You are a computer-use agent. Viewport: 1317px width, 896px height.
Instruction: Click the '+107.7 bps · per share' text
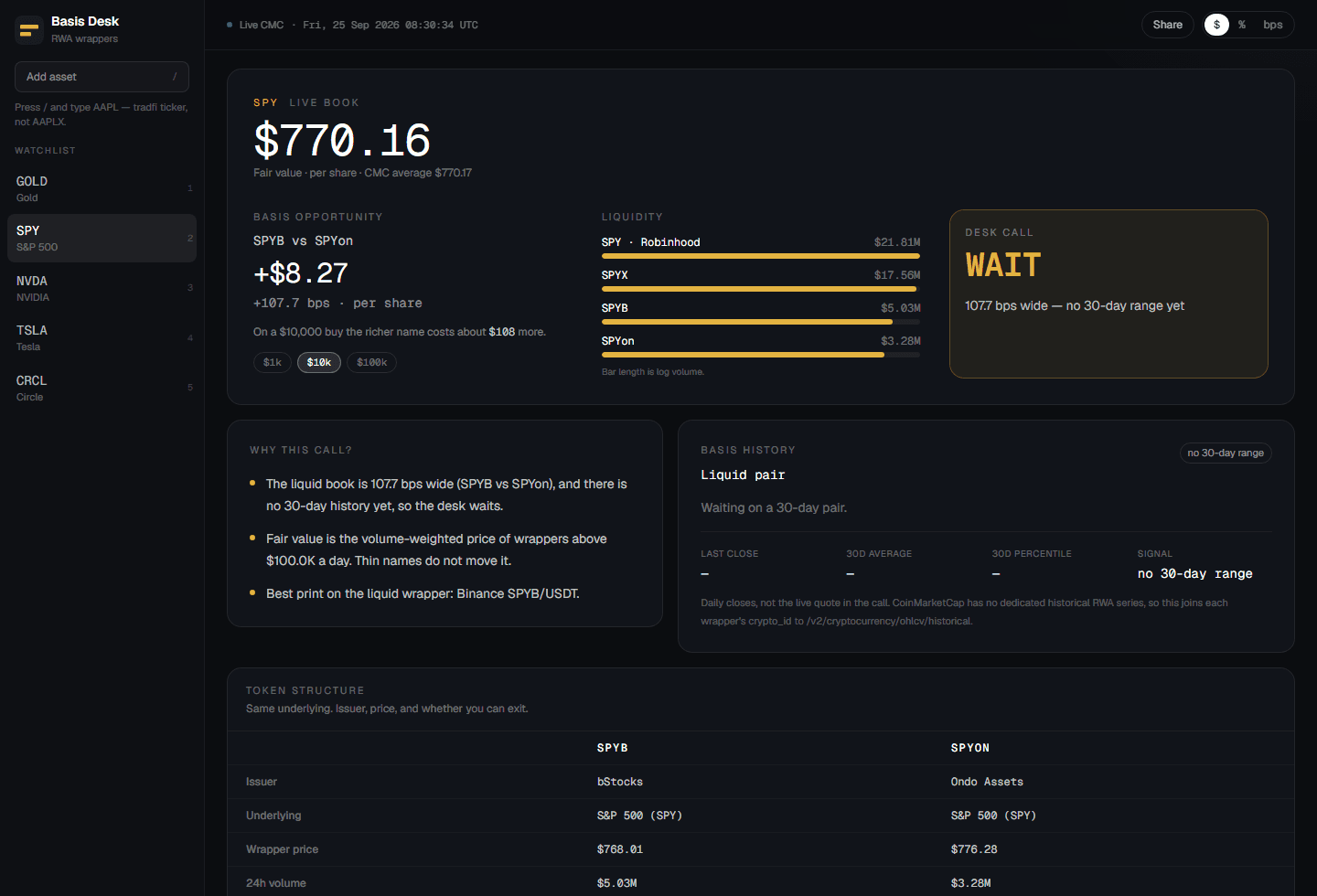click(337, 304)
